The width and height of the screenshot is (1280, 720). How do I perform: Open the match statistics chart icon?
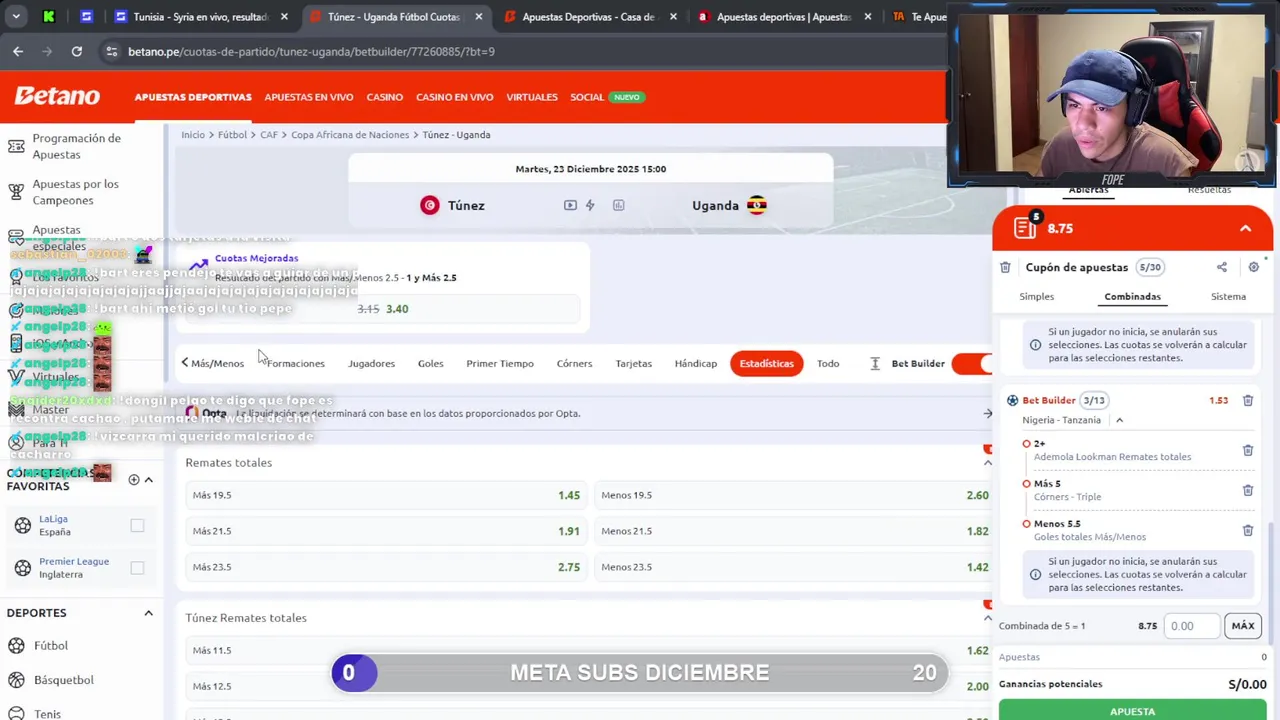618,205
